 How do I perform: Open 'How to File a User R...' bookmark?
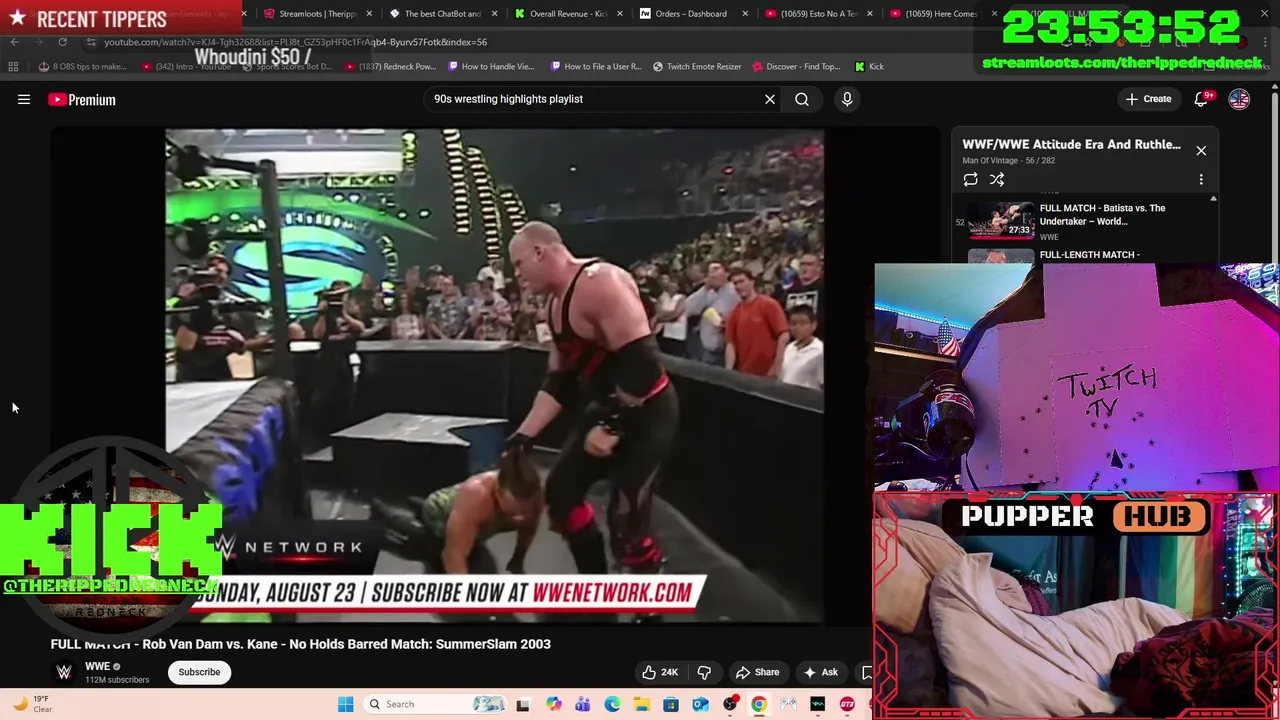596,66
